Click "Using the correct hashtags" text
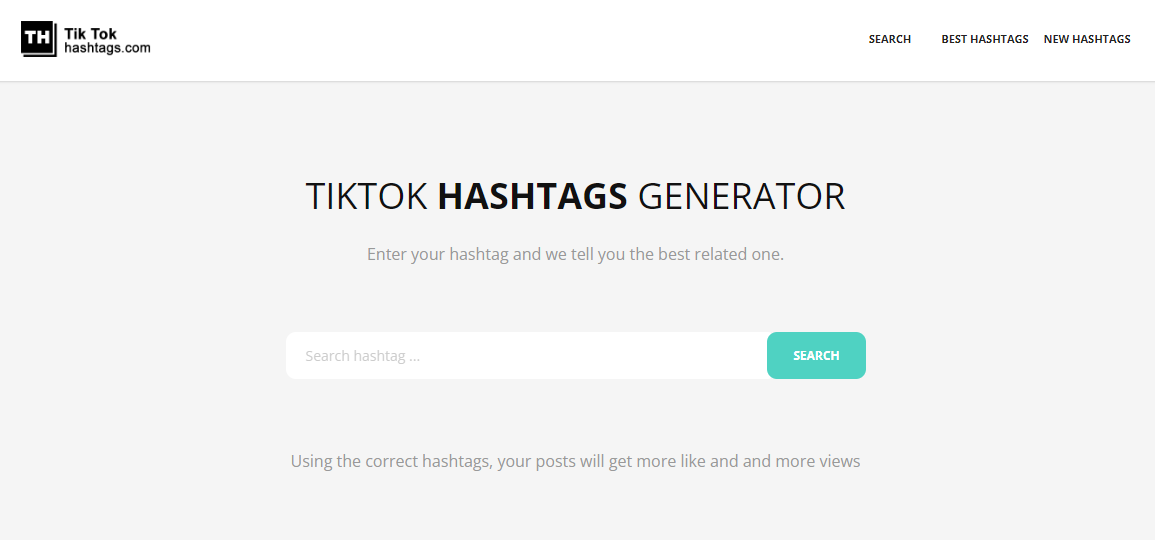This screenshot has width=1155, height=540. 390,461
